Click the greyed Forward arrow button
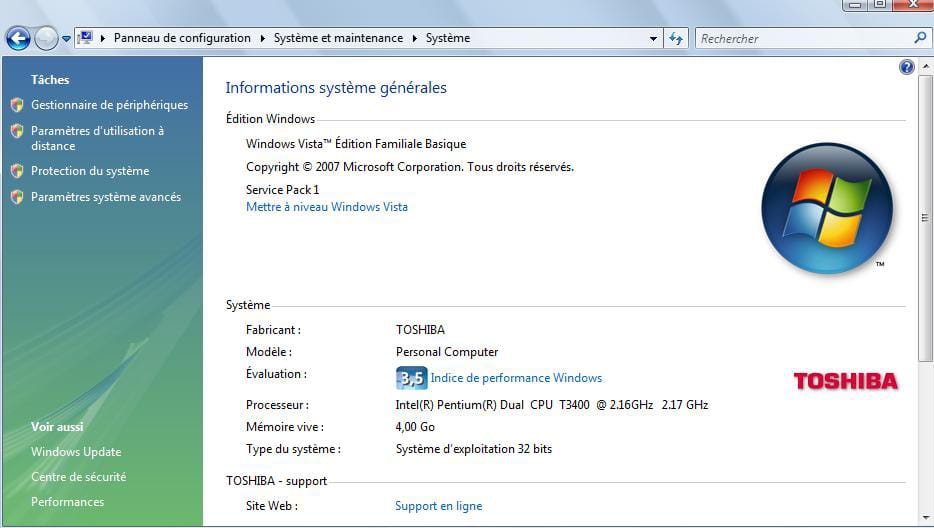Image resolution: width=934 pixels, height=528 pixels. [46, 39]
